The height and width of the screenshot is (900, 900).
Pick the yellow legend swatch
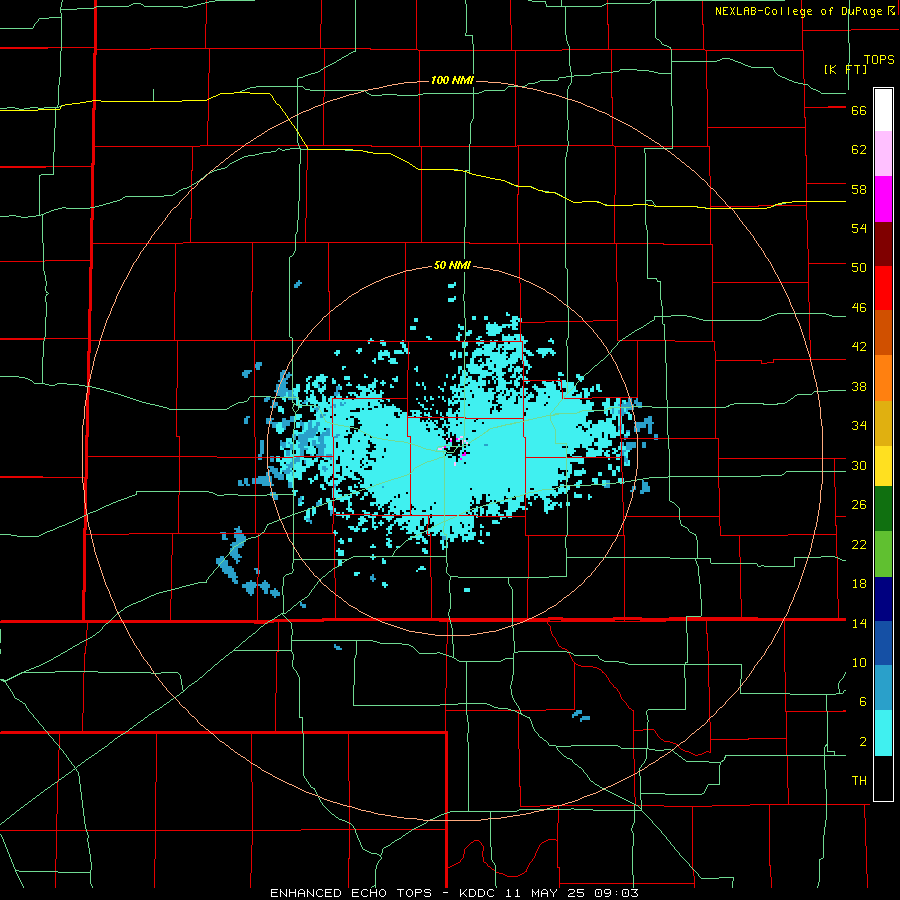[x=883, y=466]
